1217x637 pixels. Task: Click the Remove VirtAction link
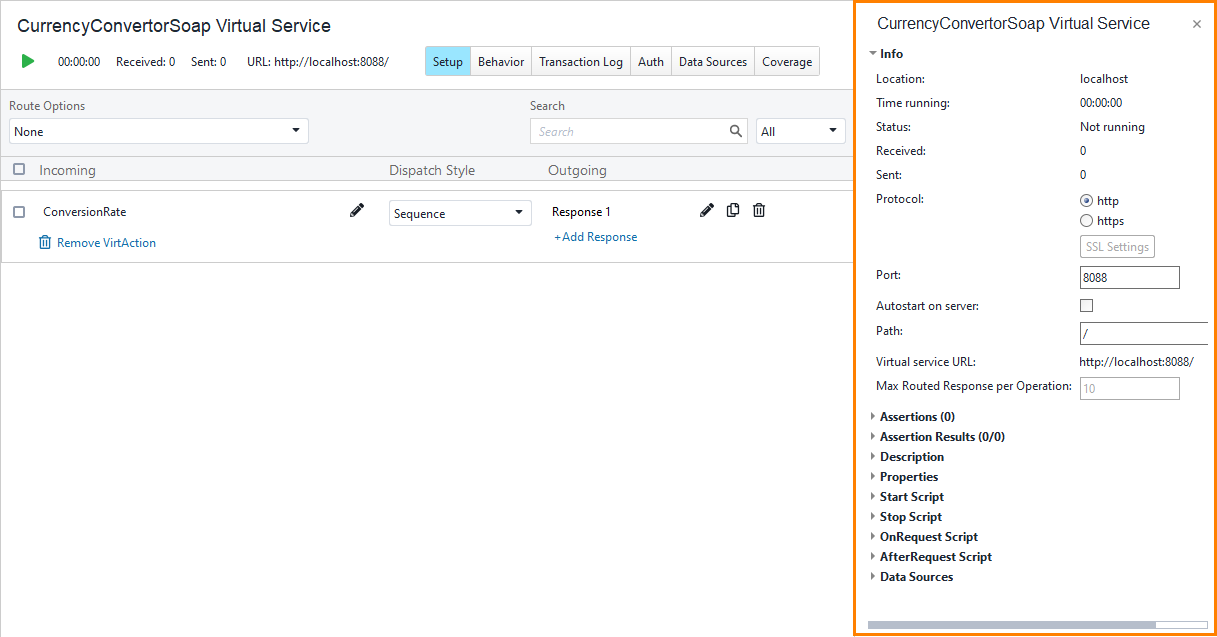pos(106,242)
